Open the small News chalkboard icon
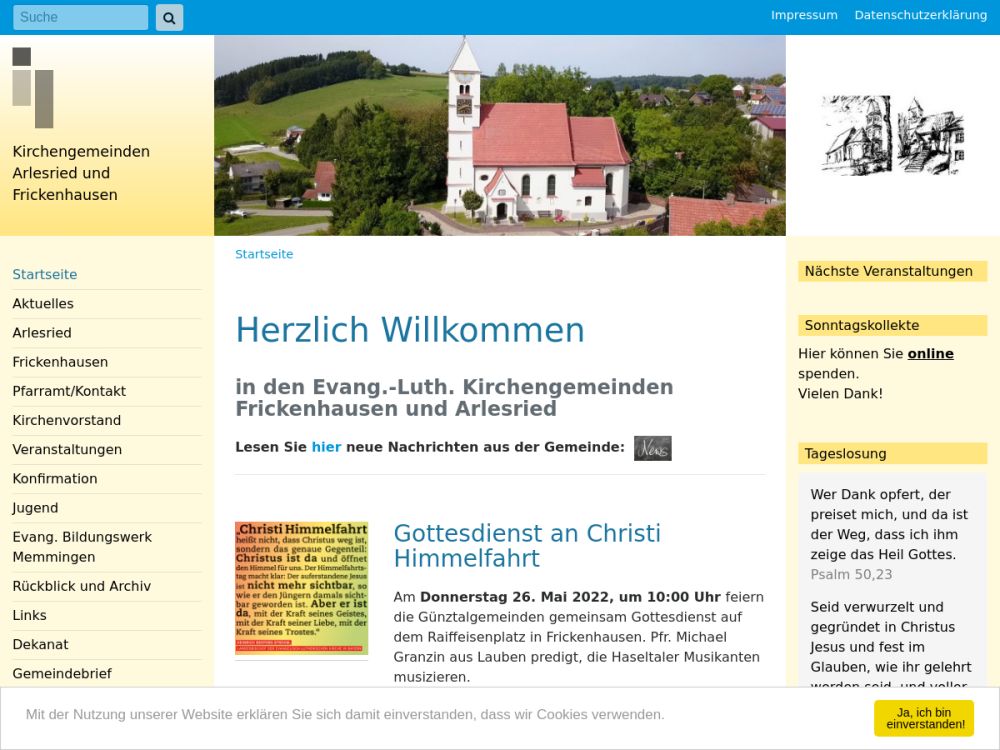Viewport: 1000px width, 750px height. click(x=652, y=448)
